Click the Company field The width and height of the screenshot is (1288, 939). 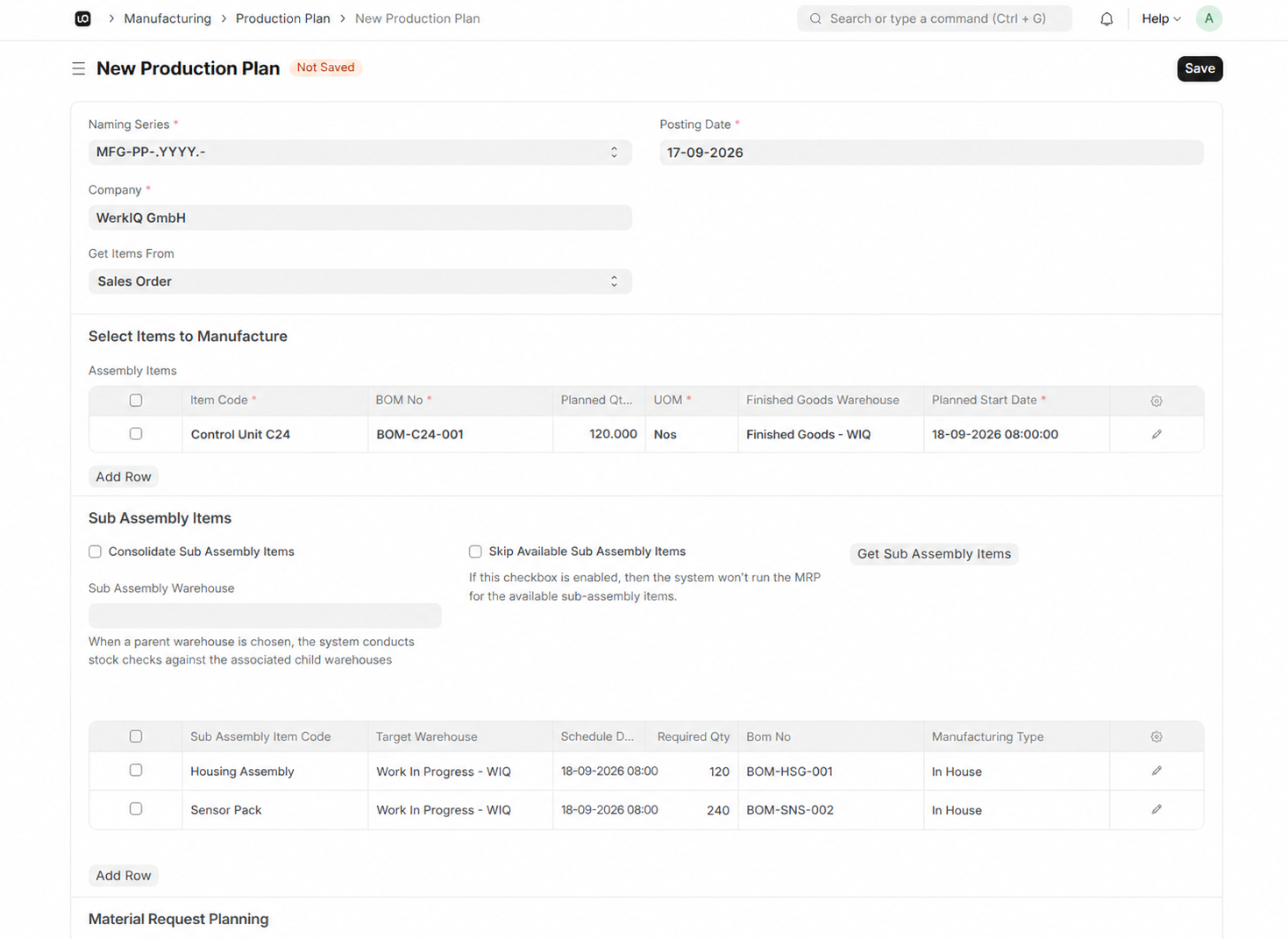click(x=360, y=217)
